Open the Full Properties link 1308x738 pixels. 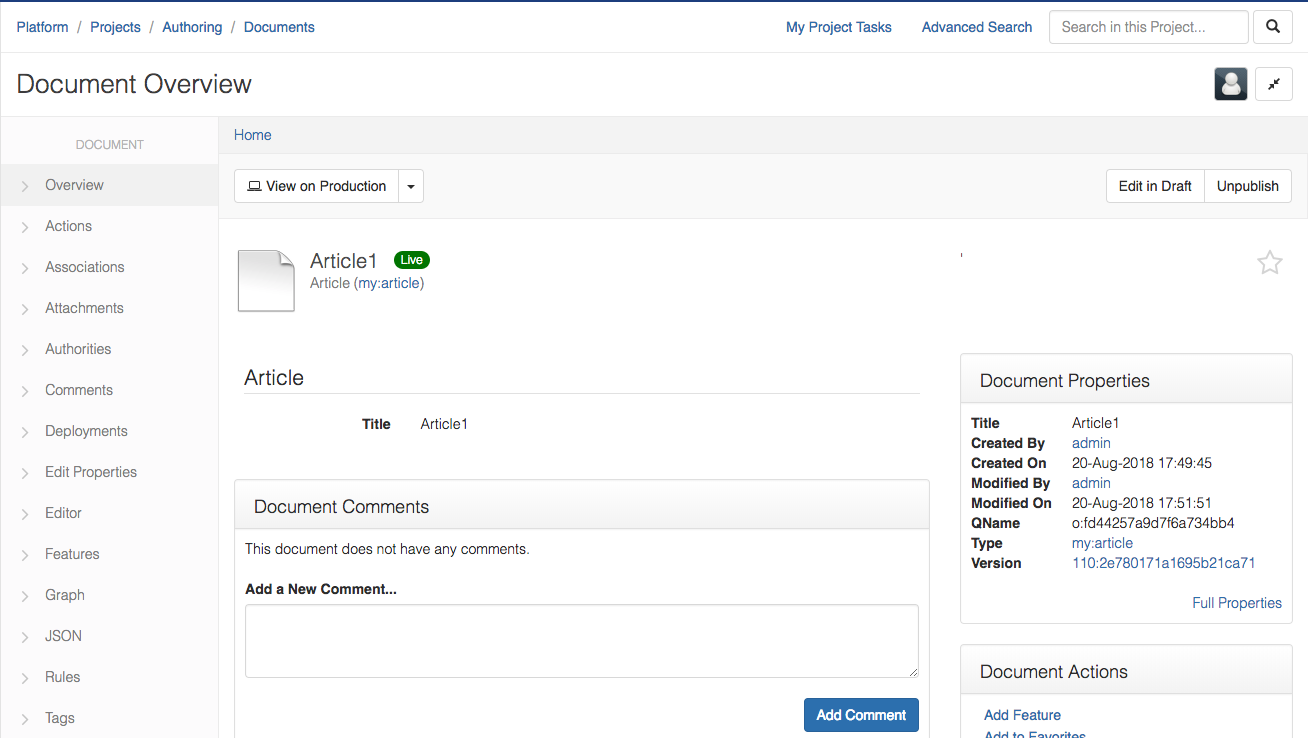pos(1236,603)
